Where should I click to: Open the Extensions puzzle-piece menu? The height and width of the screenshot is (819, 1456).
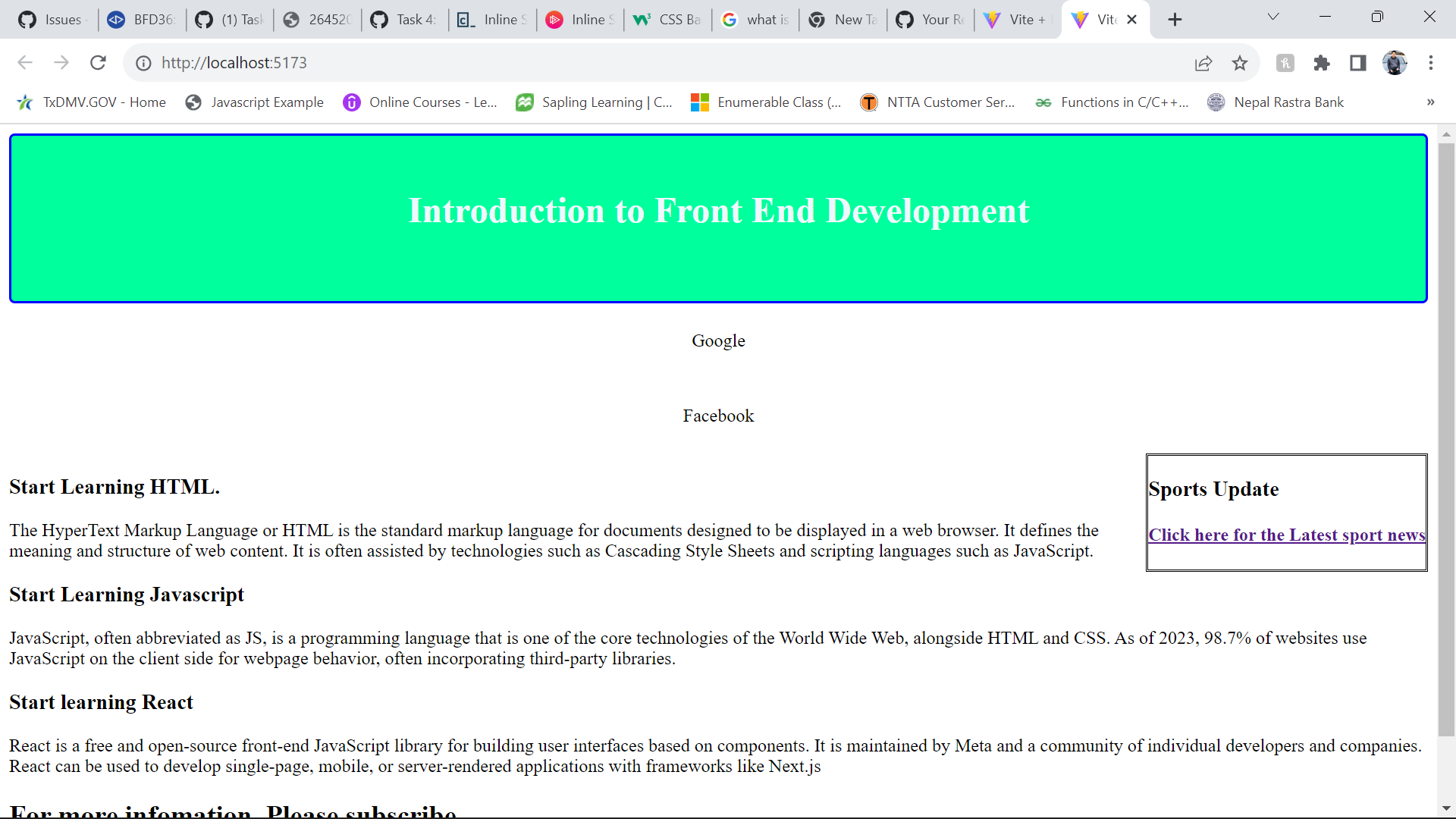tap(1322, 64)
